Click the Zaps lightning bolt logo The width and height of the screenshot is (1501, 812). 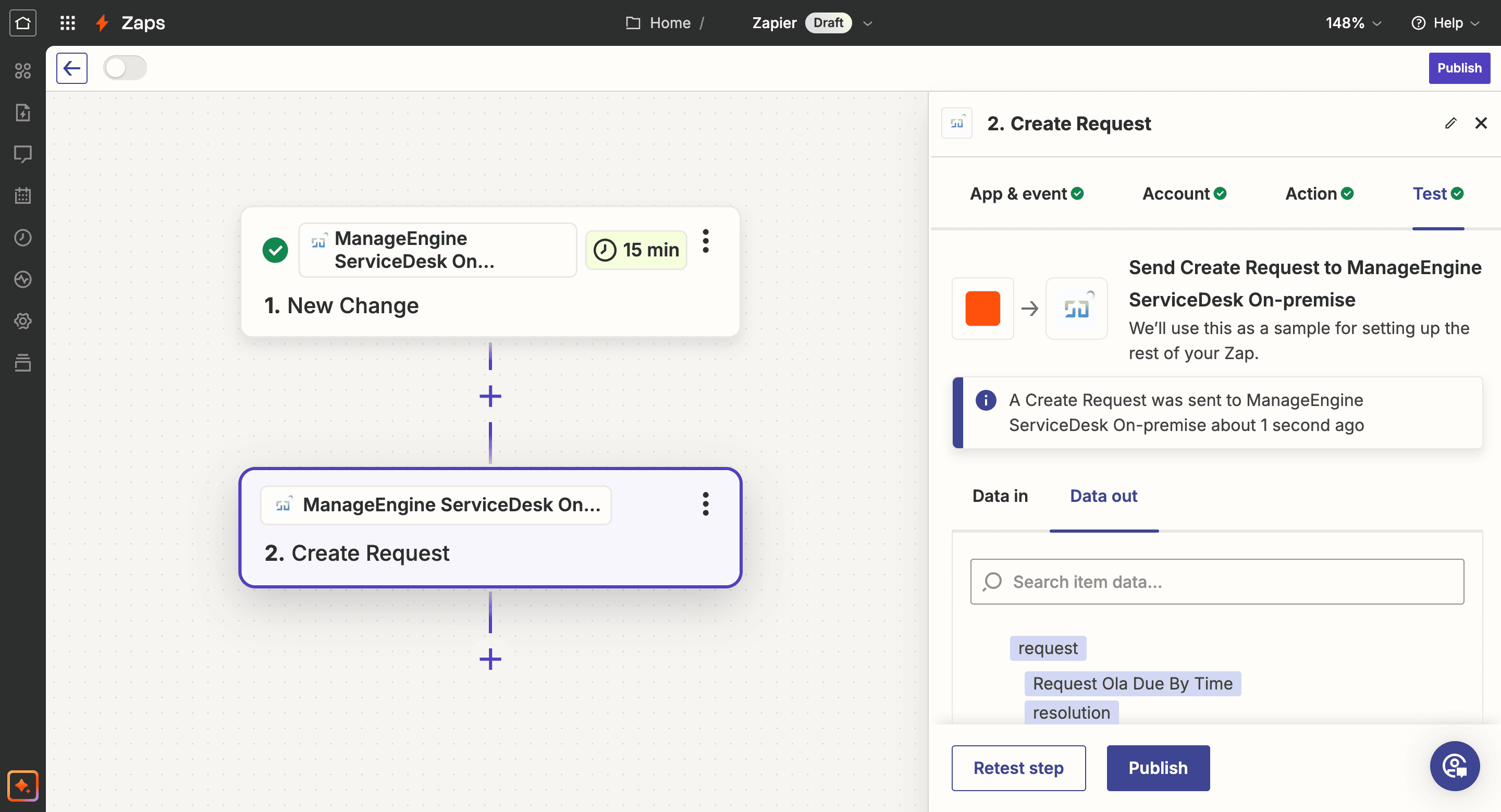[x=102, y=23]
